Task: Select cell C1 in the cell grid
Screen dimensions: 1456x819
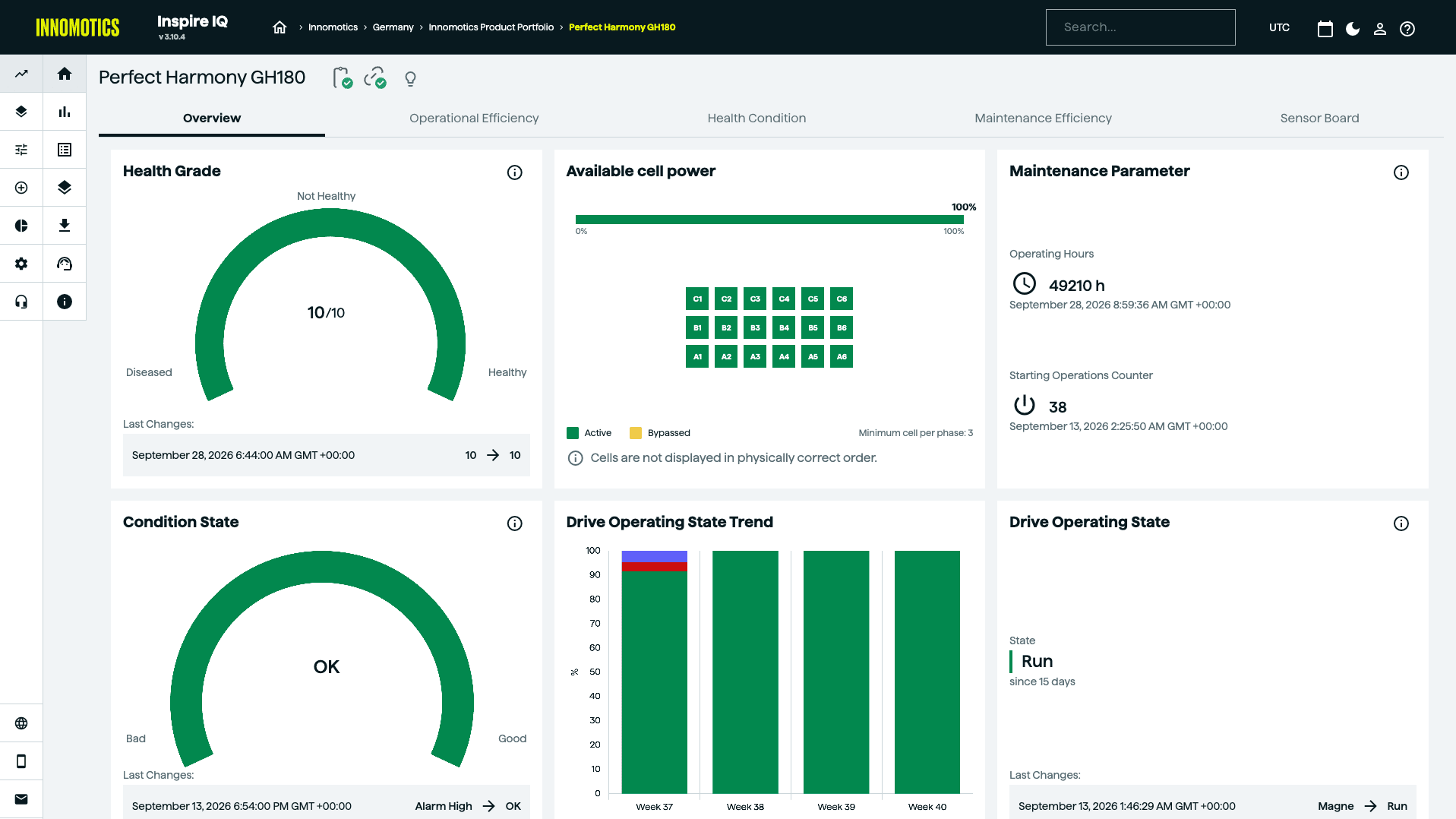Action: click(697, 299)
